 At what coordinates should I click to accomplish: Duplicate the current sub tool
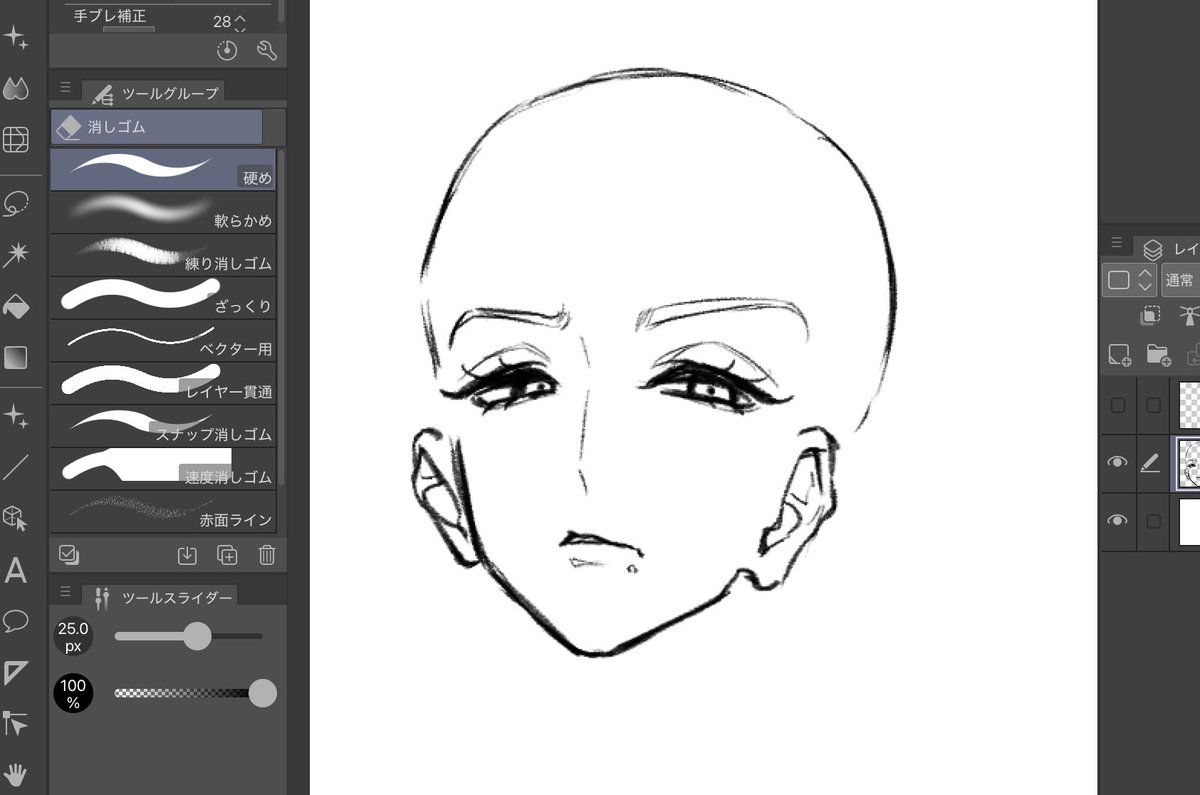[x=227, y=555]
